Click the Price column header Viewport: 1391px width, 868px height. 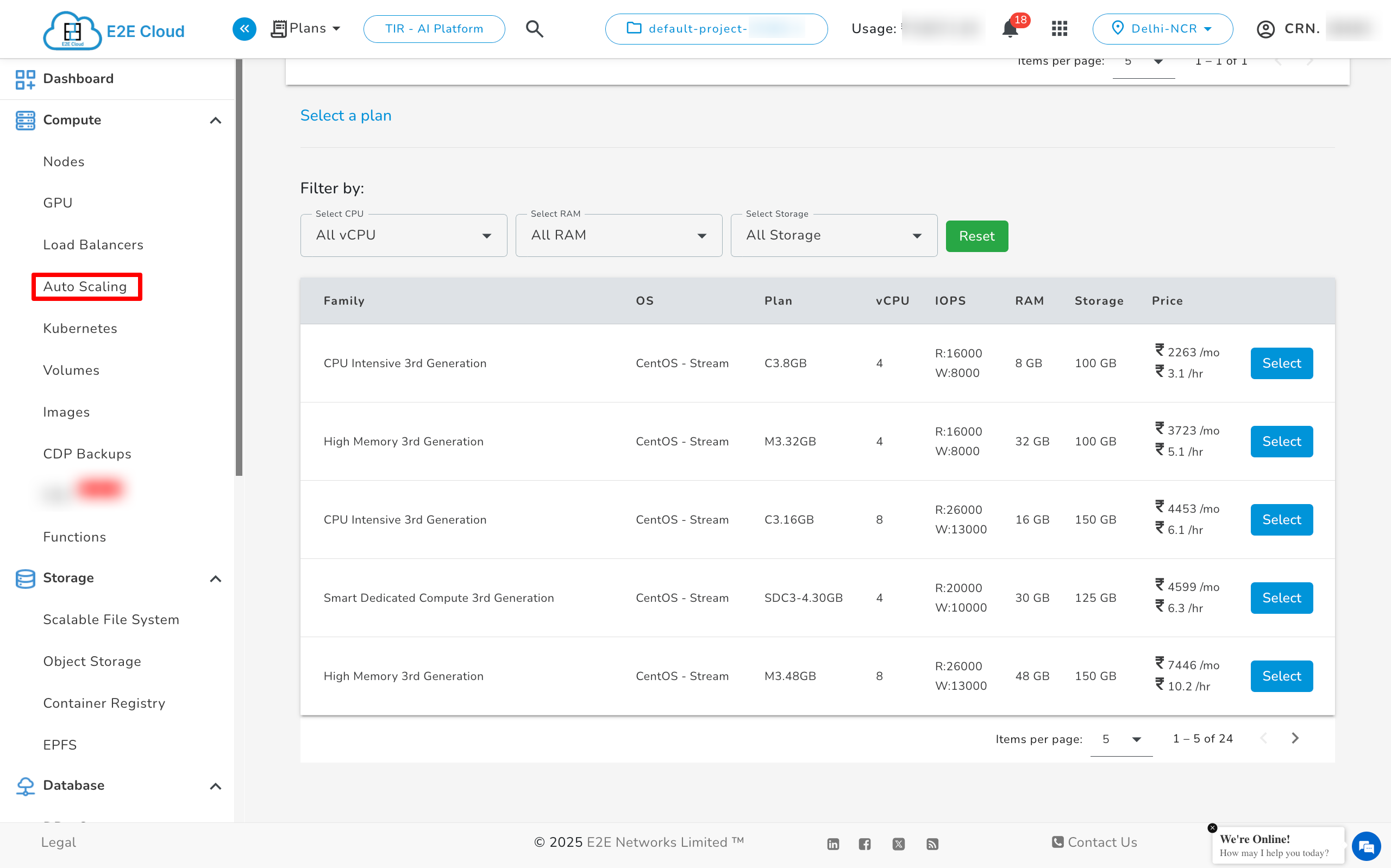pyautogui.click(x=1167, y=301)
